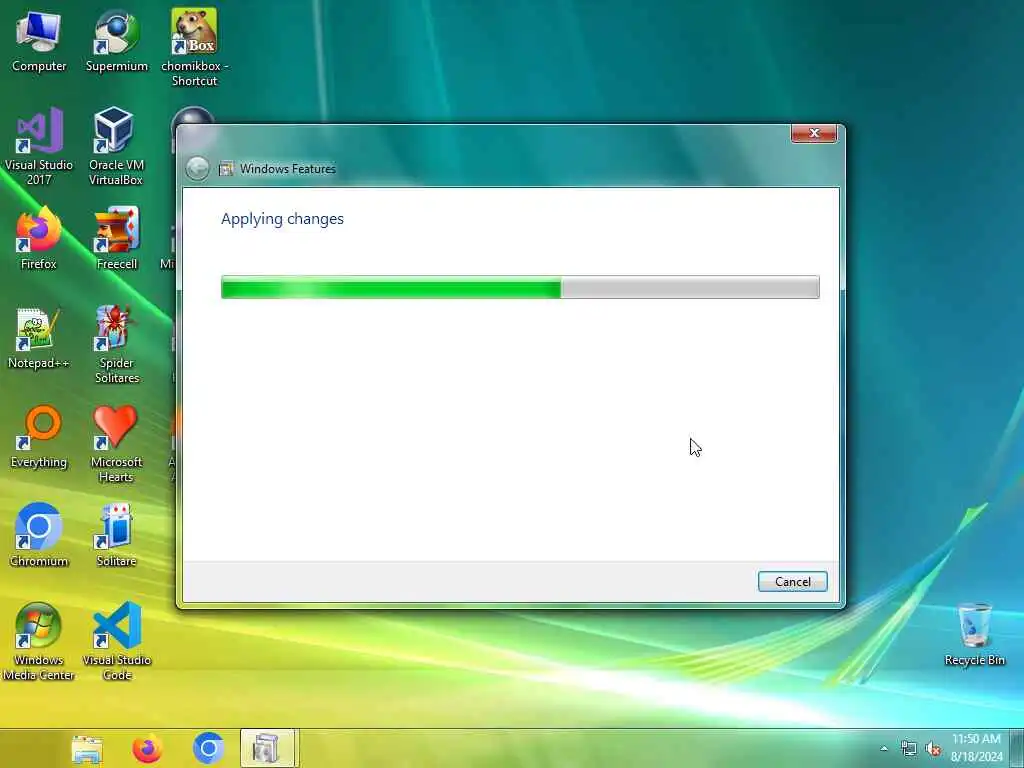Select the Notepad++ desktop icon
Screen dimensions: 1024x768
39,338
